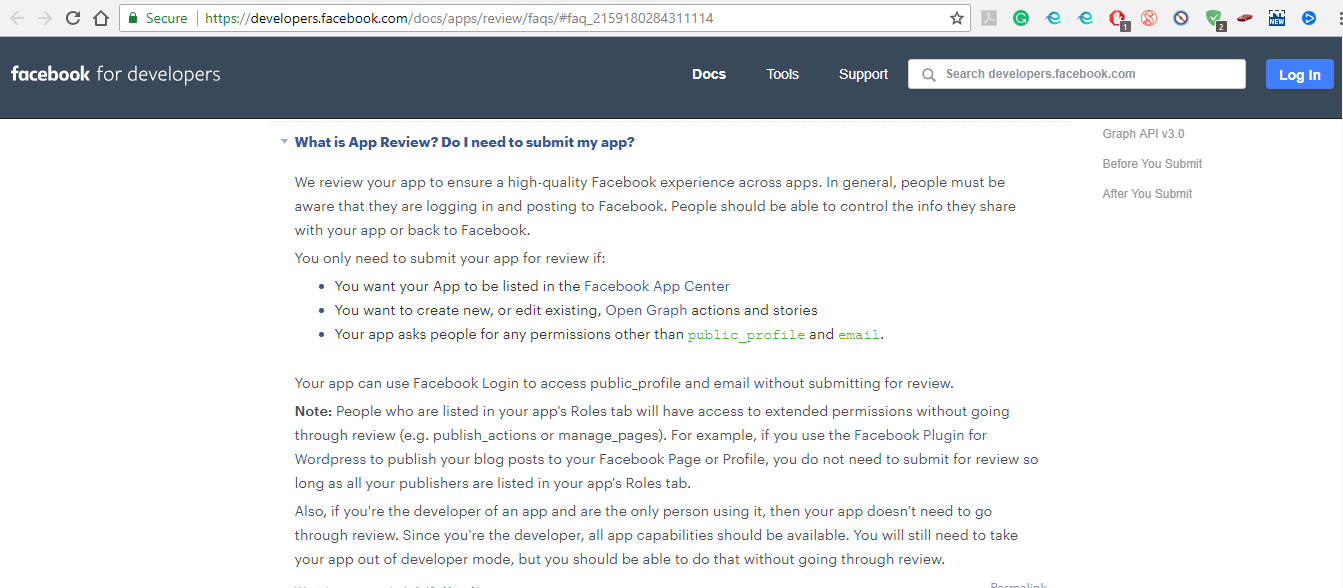The height and width of the screenshot is (588, 1343).
Task: Click the public_profile permission link
Action: click(746, 335)
